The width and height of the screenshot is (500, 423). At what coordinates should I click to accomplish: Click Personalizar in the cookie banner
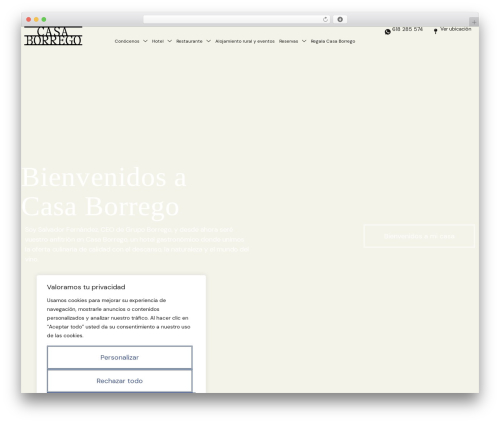click(x=120, y=357)
